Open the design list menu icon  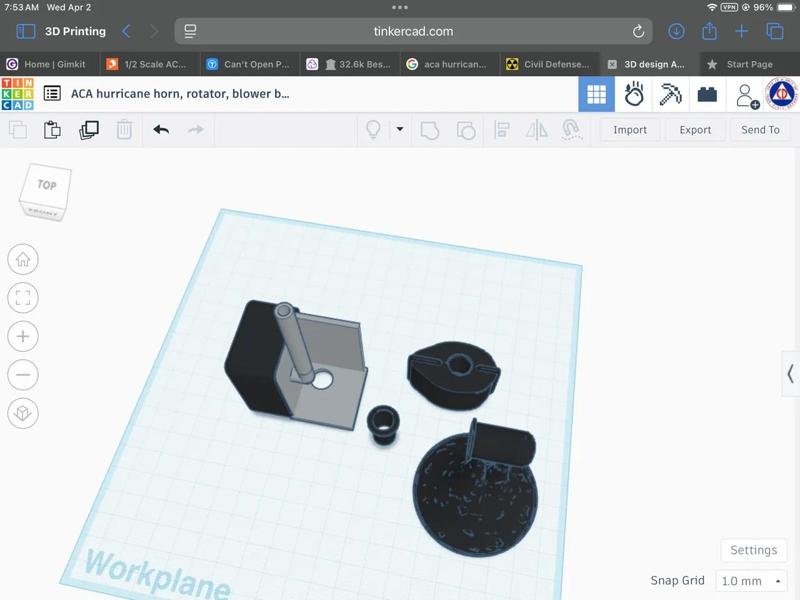(x=52, y=93)
